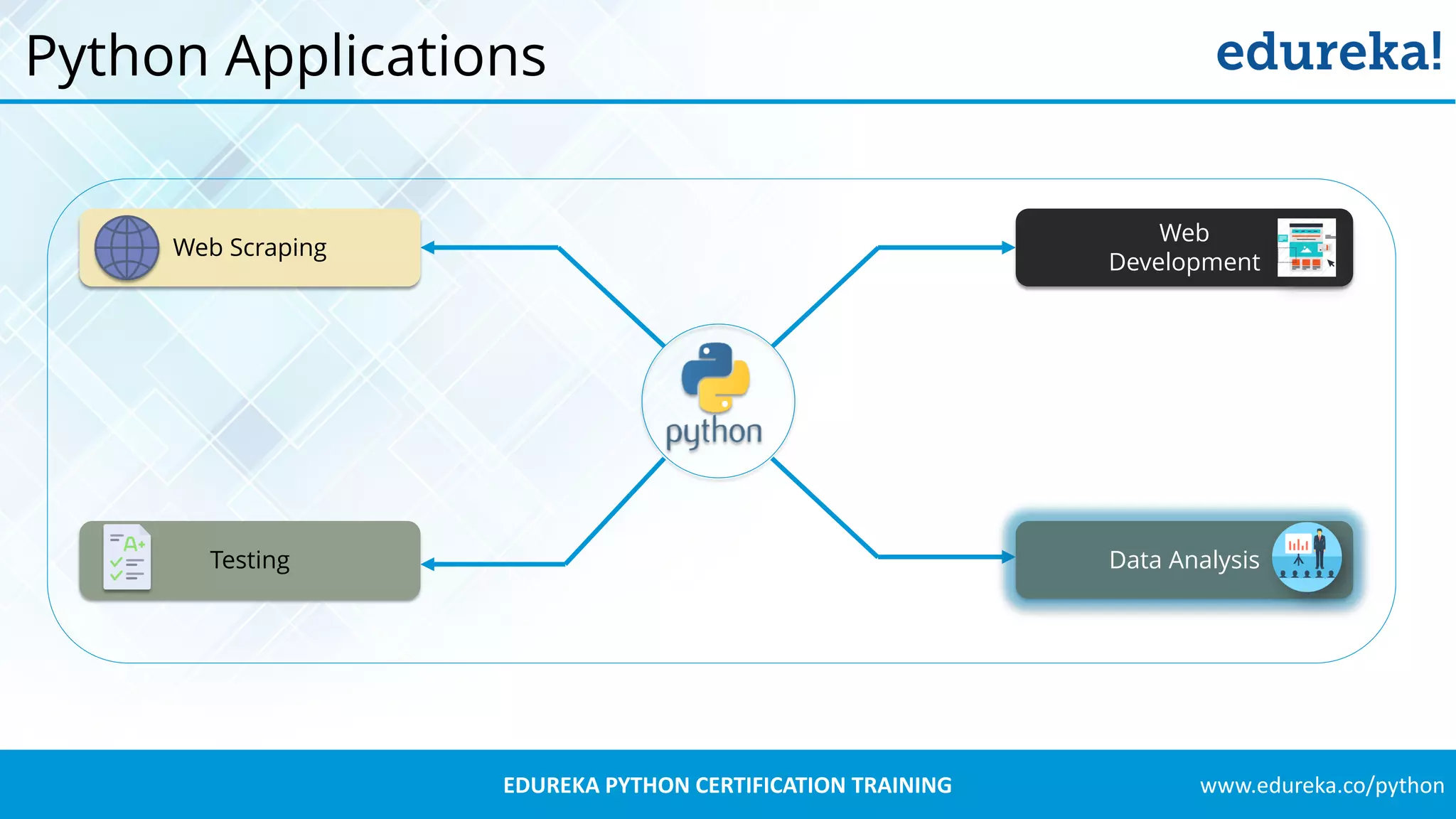Viewport: 1456px width, 819px height.
Task: Click the 'python' wordmark under the logo
Action: 714,433
